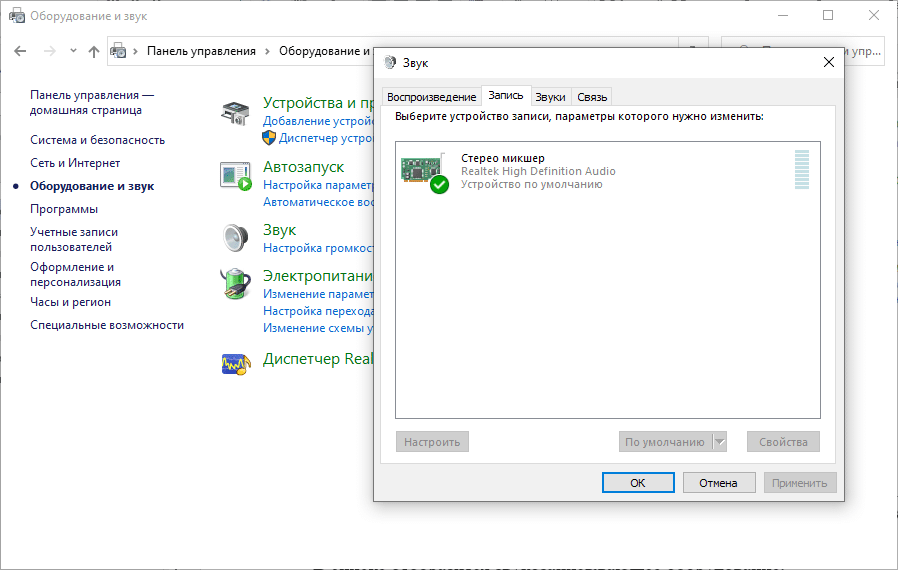The width and height of the screenshot is (898, 570).
Task: Open the 'Звуки' tab
Action: (550, 97)
